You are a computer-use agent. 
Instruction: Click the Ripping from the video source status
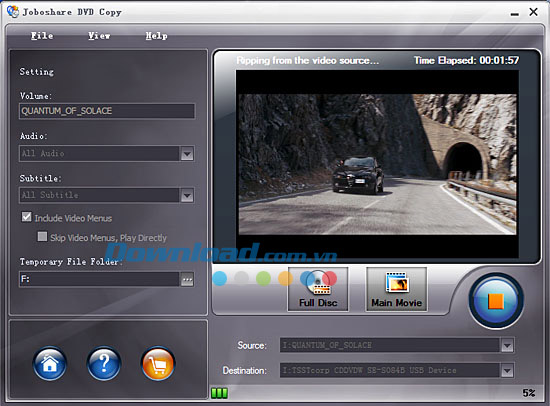click(308, 61)
